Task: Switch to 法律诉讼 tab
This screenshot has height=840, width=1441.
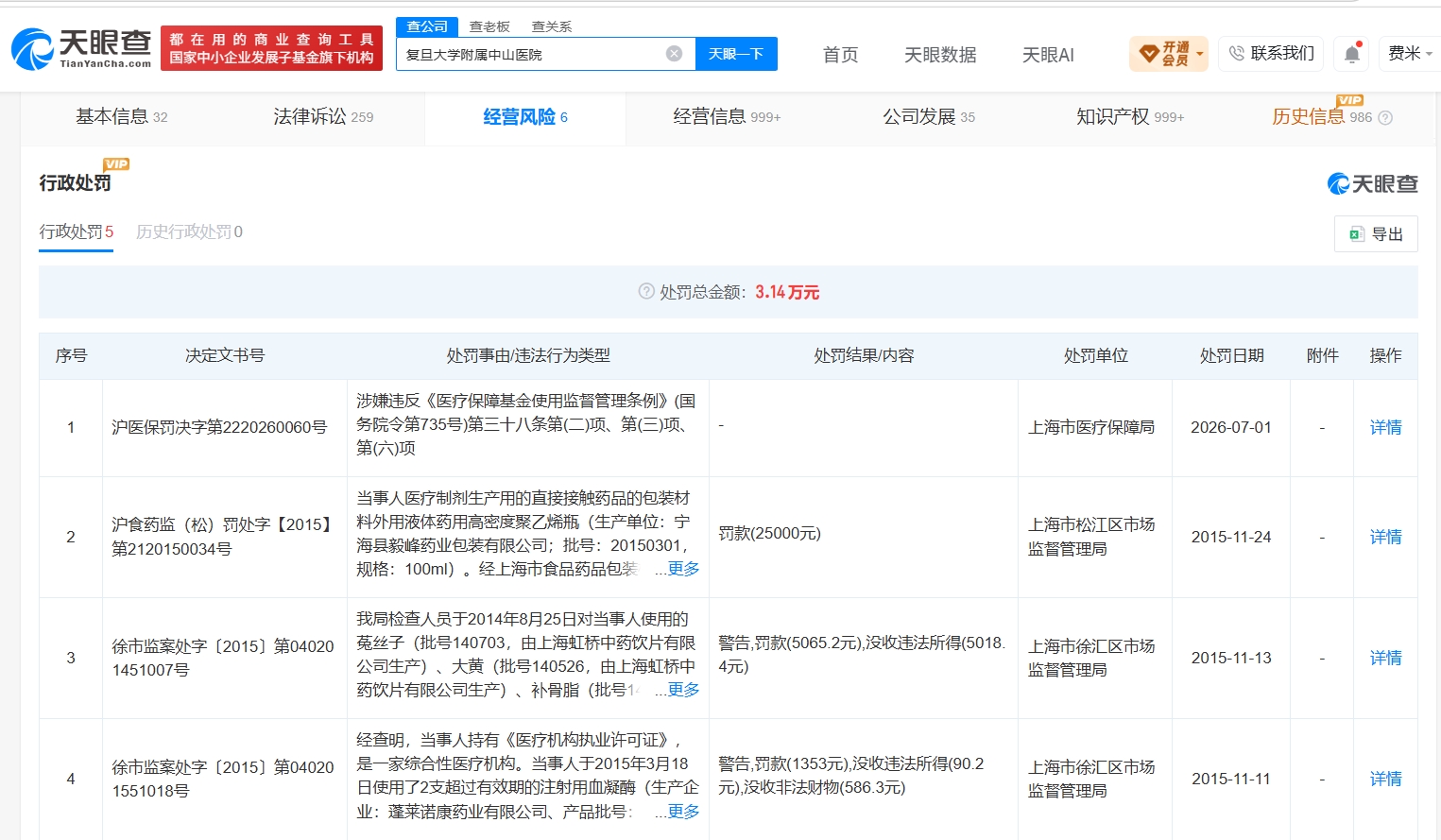Action: tap(323, 117)
